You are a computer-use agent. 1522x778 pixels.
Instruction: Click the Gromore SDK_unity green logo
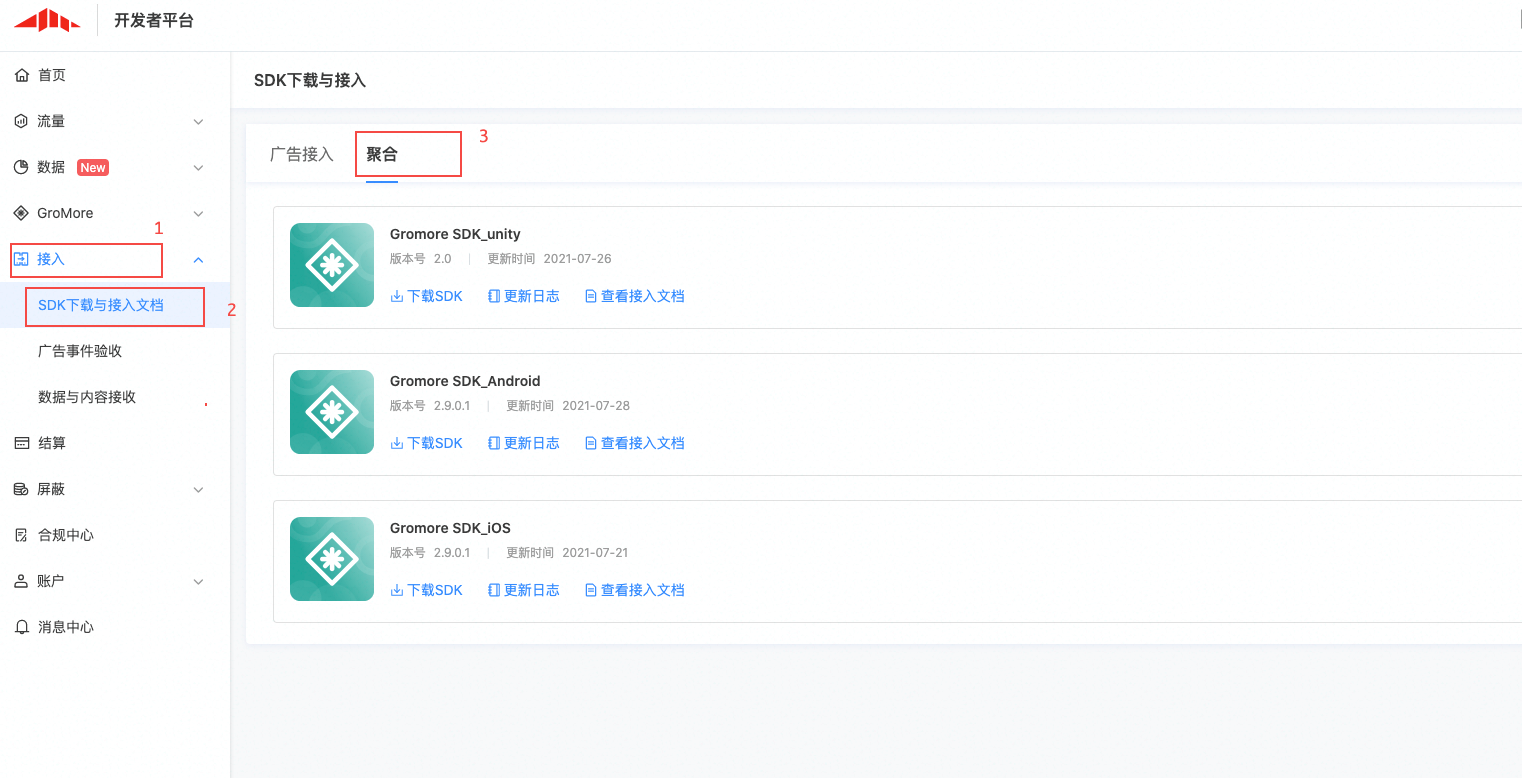pyautogui.click(x=332, y=265)
